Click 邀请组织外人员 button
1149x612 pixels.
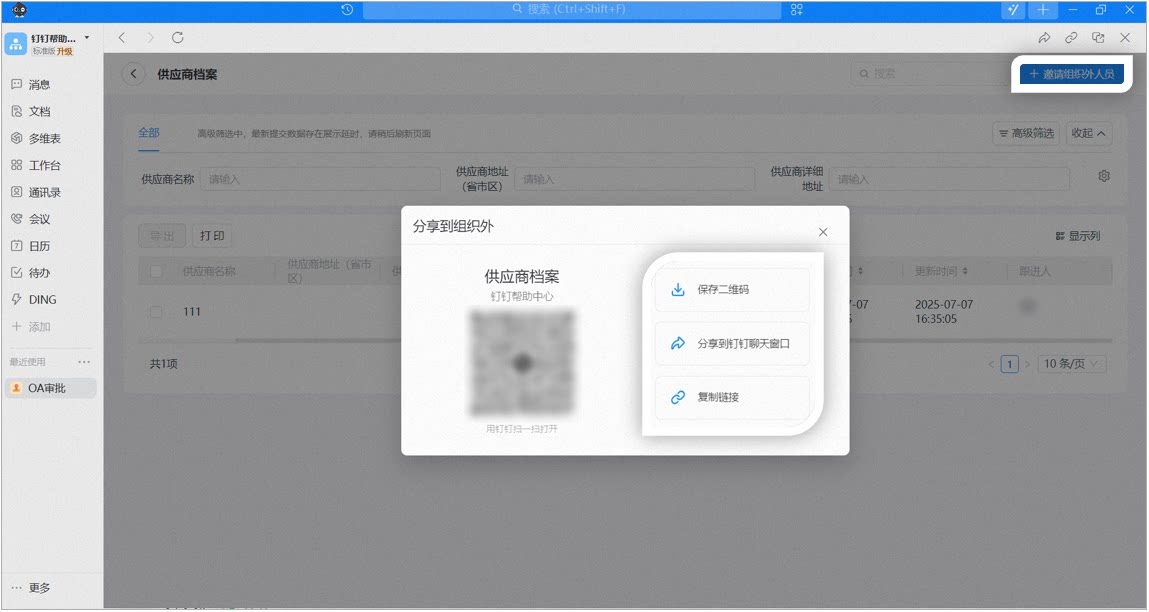pos(1071,74)
